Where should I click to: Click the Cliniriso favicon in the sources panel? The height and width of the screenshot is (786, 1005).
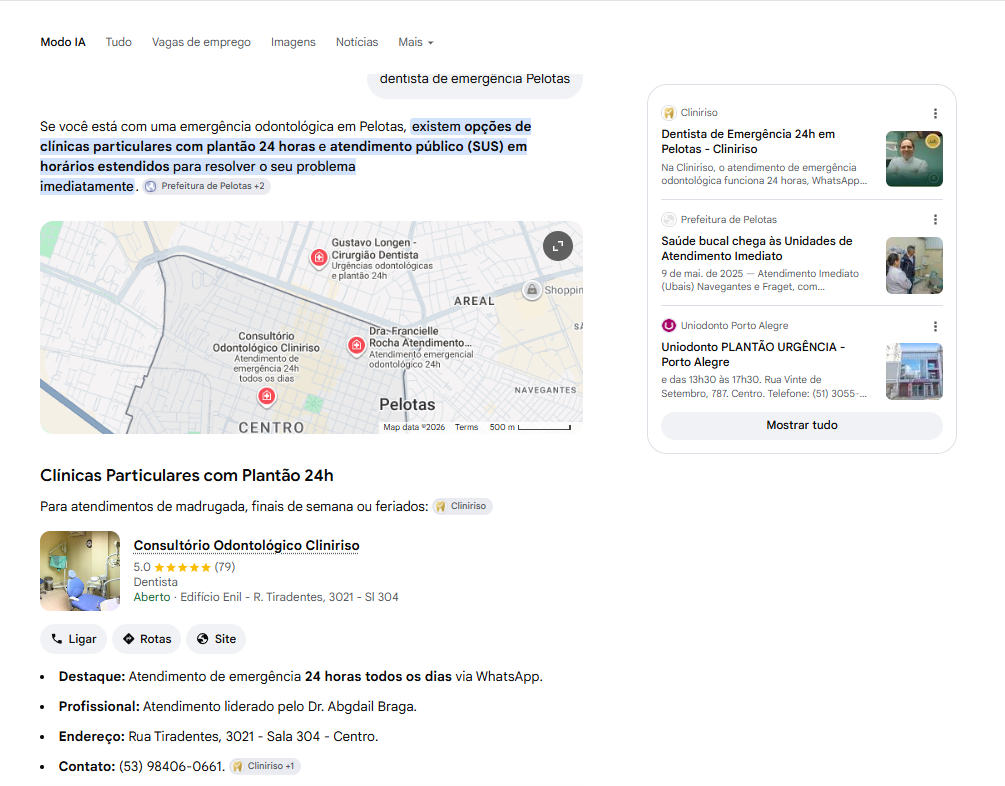[x=669, y=113]
